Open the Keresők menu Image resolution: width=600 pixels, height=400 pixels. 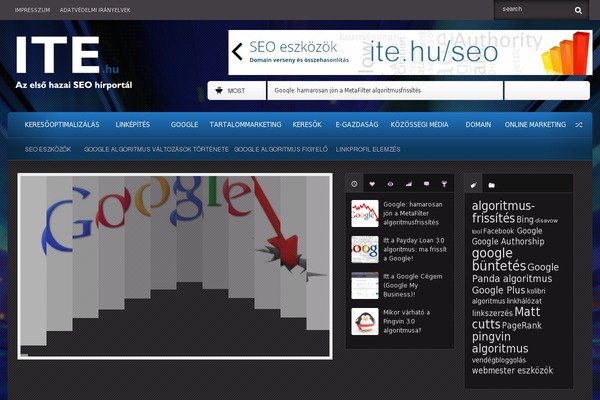tap(307, 125)
